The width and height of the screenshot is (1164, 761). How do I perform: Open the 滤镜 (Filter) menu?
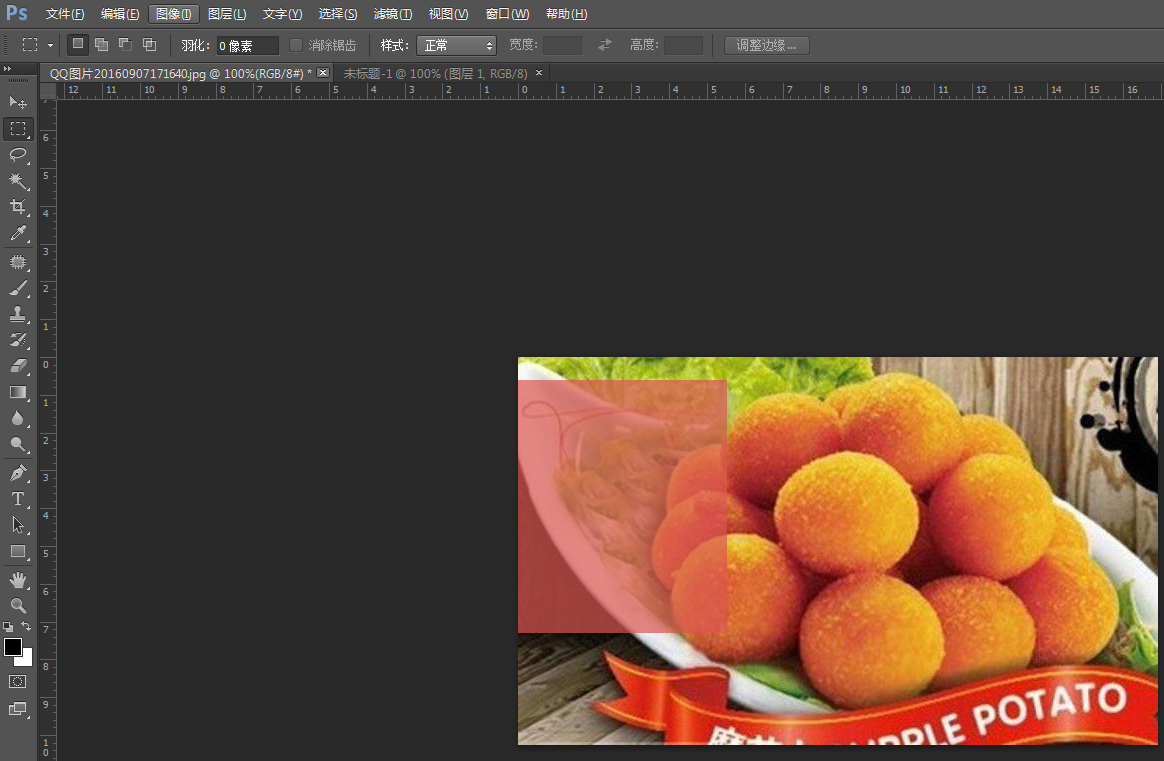click(392, 14)
